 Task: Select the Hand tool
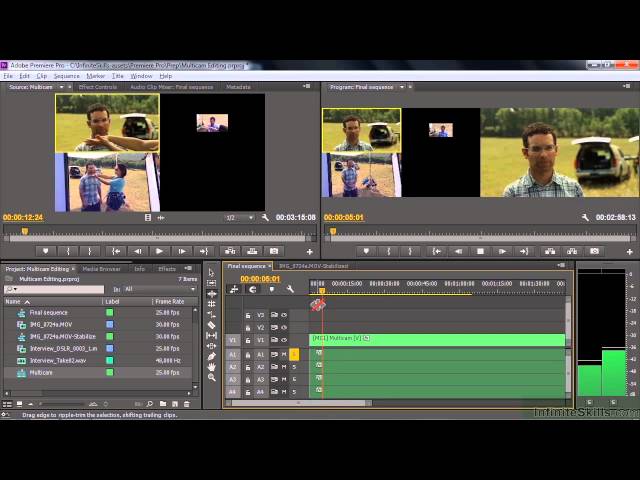(x=211, y=367)
